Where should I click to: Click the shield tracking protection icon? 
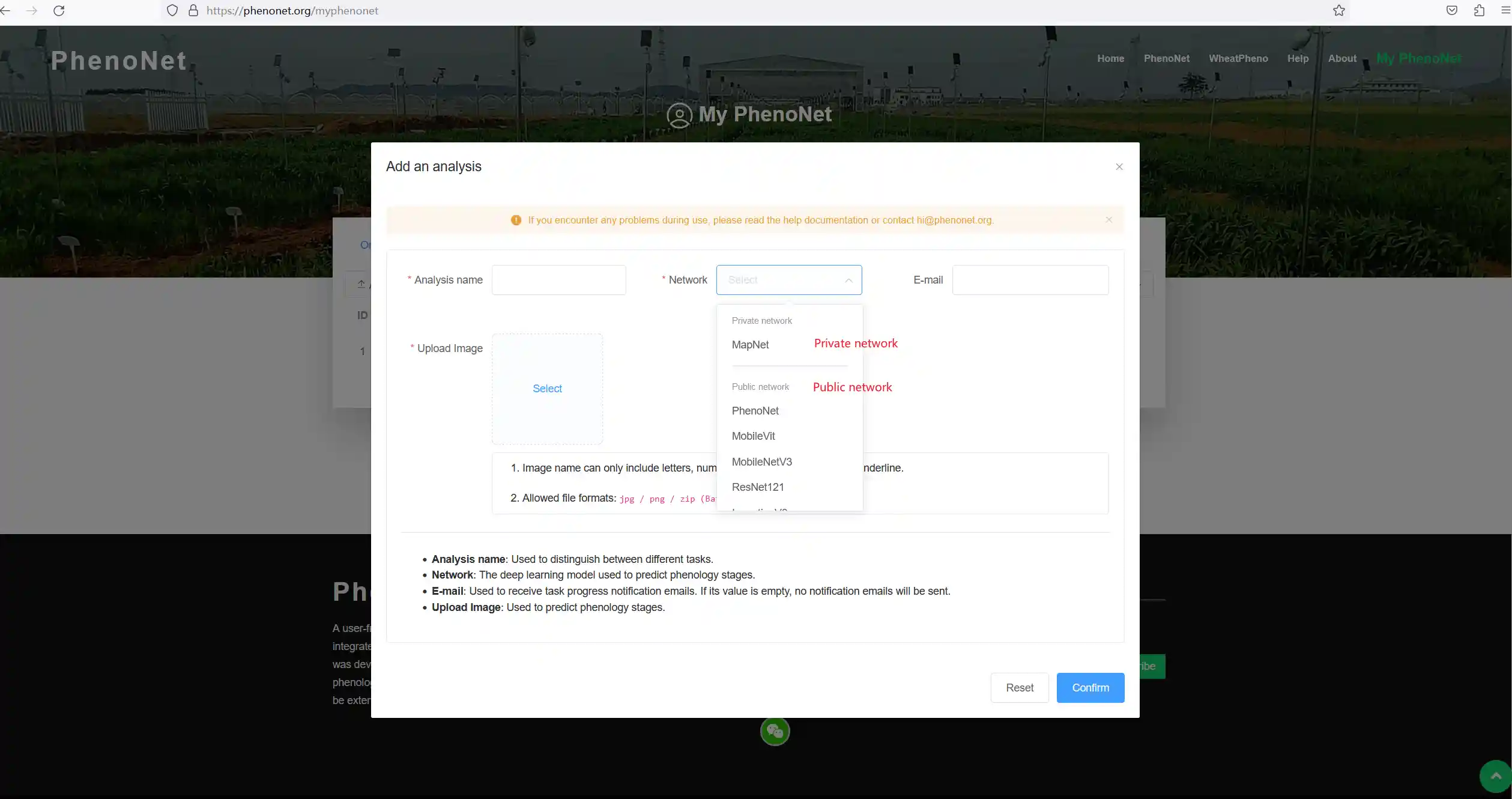(172, 11)
